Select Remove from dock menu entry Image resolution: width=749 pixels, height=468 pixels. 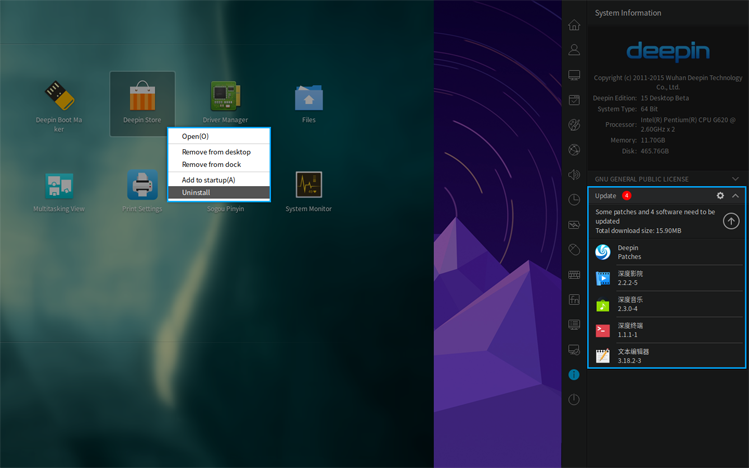[219, 164]
